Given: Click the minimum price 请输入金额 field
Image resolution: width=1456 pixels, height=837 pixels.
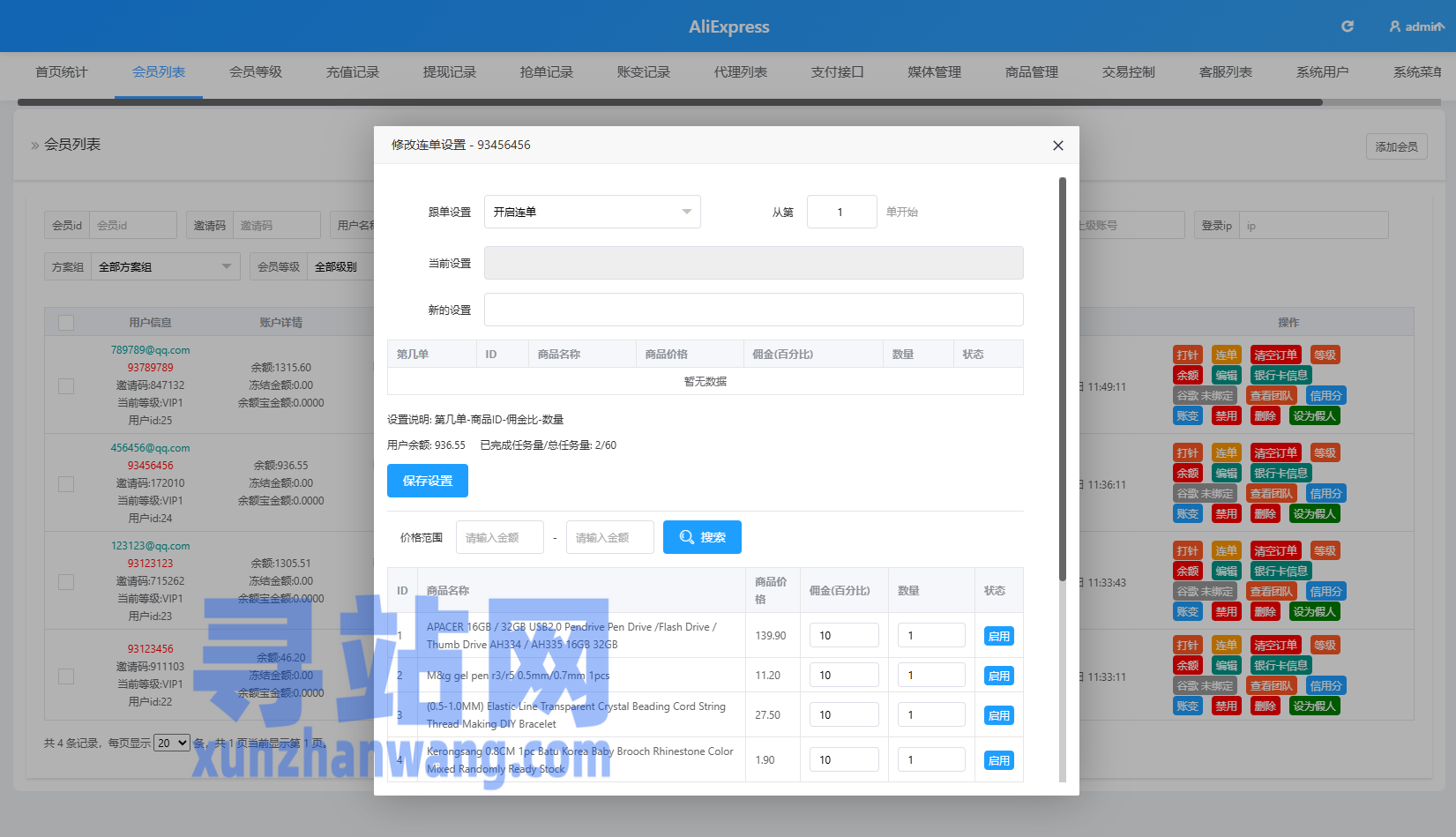Looking at the screenshot, I should [500, 537].
